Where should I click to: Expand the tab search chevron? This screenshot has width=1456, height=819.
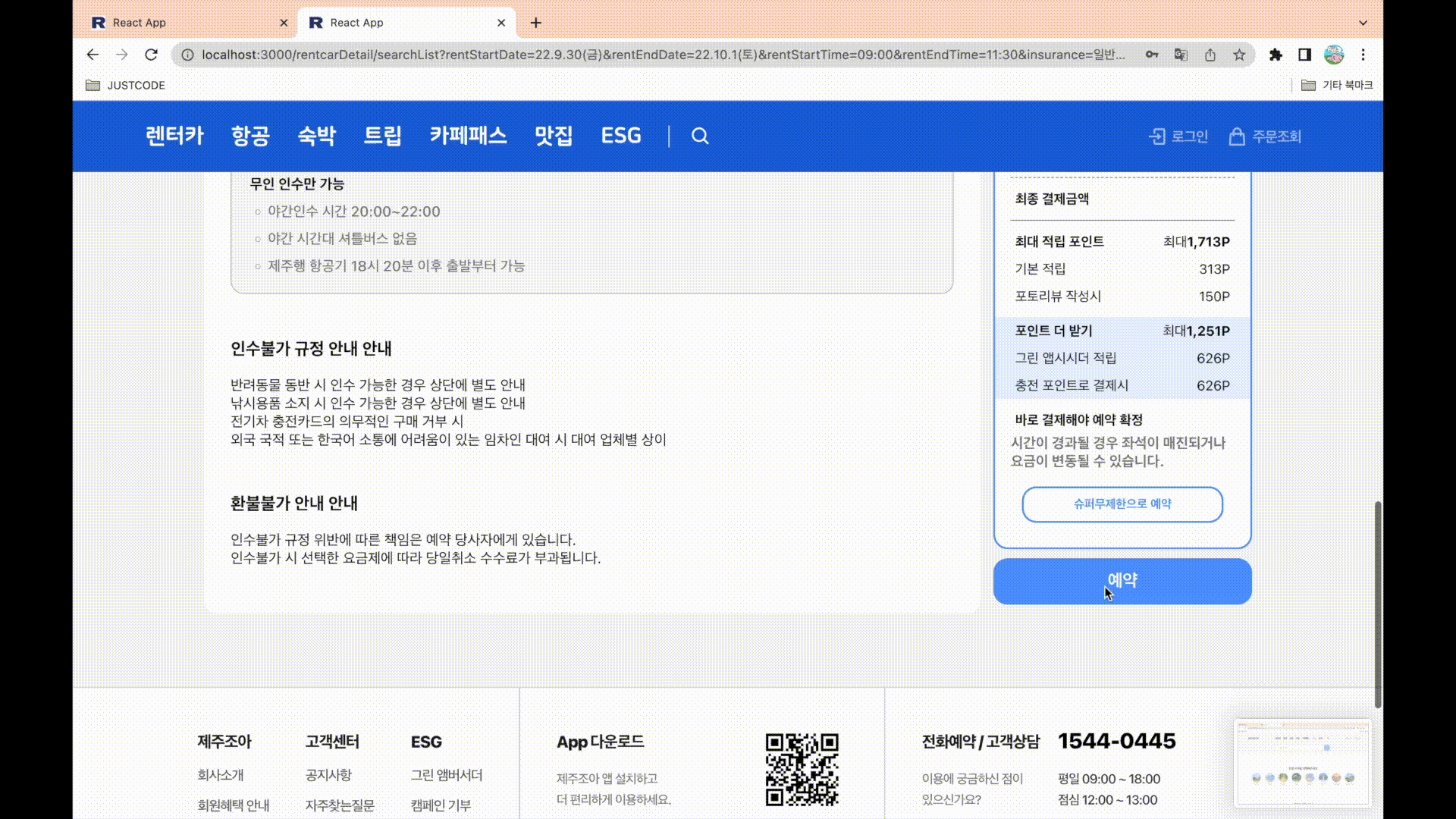[x=1363, y=23]
